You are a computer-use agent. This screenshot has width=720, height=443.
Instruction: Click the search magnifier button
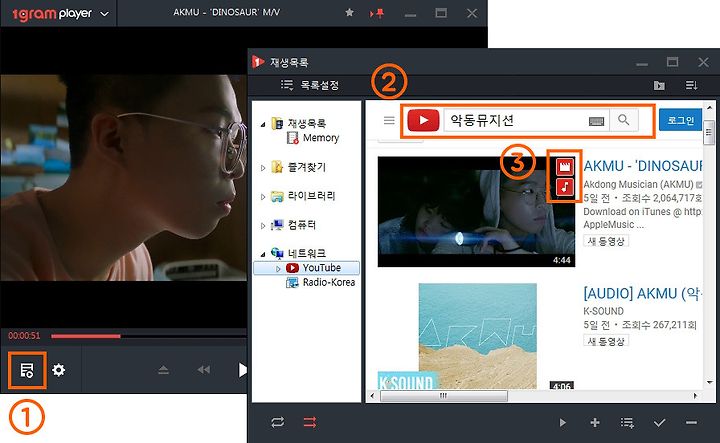624,120
